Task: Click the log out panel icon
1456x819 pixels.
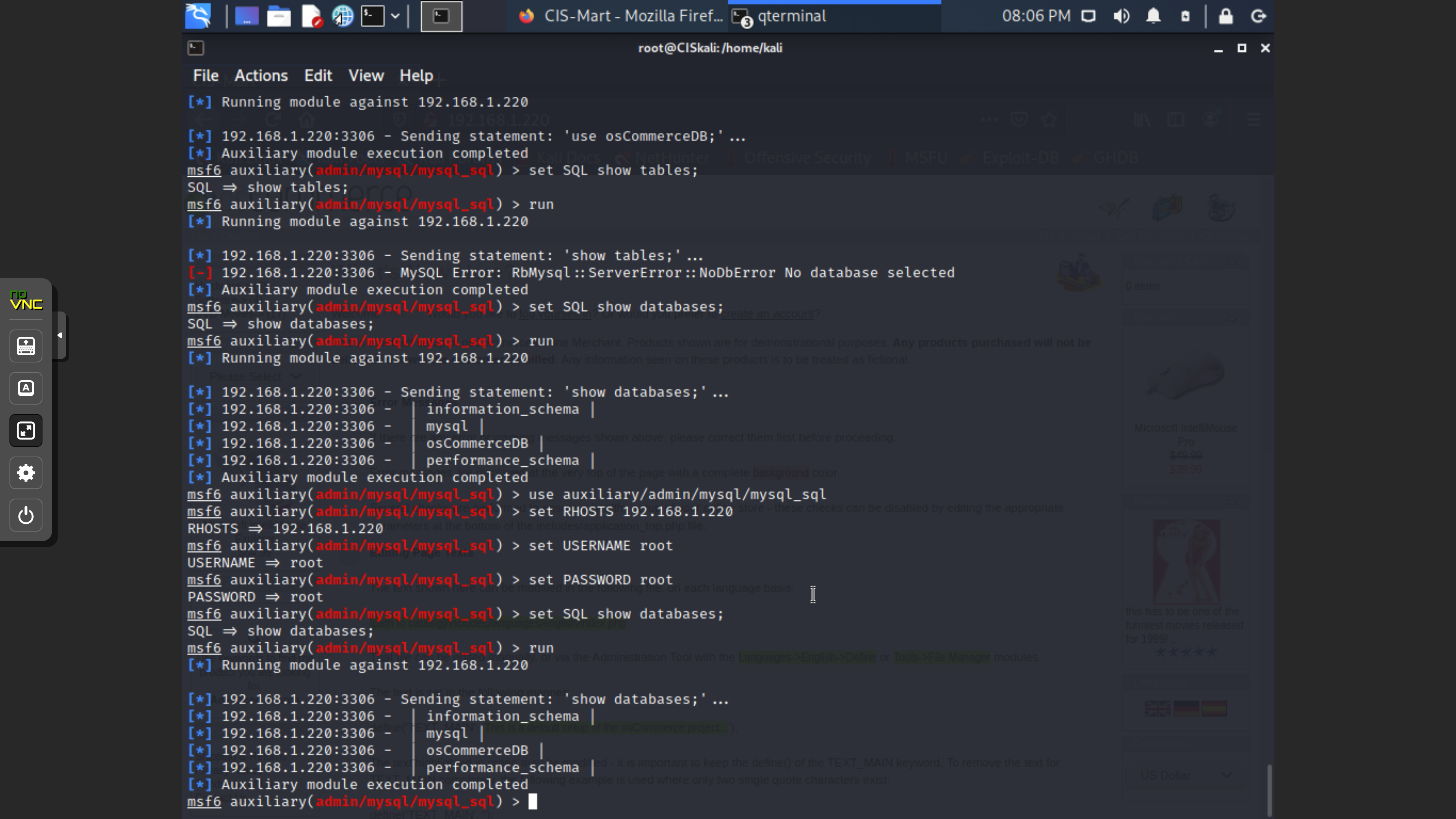Action: pyautogui.click(x=1258, y=16)
